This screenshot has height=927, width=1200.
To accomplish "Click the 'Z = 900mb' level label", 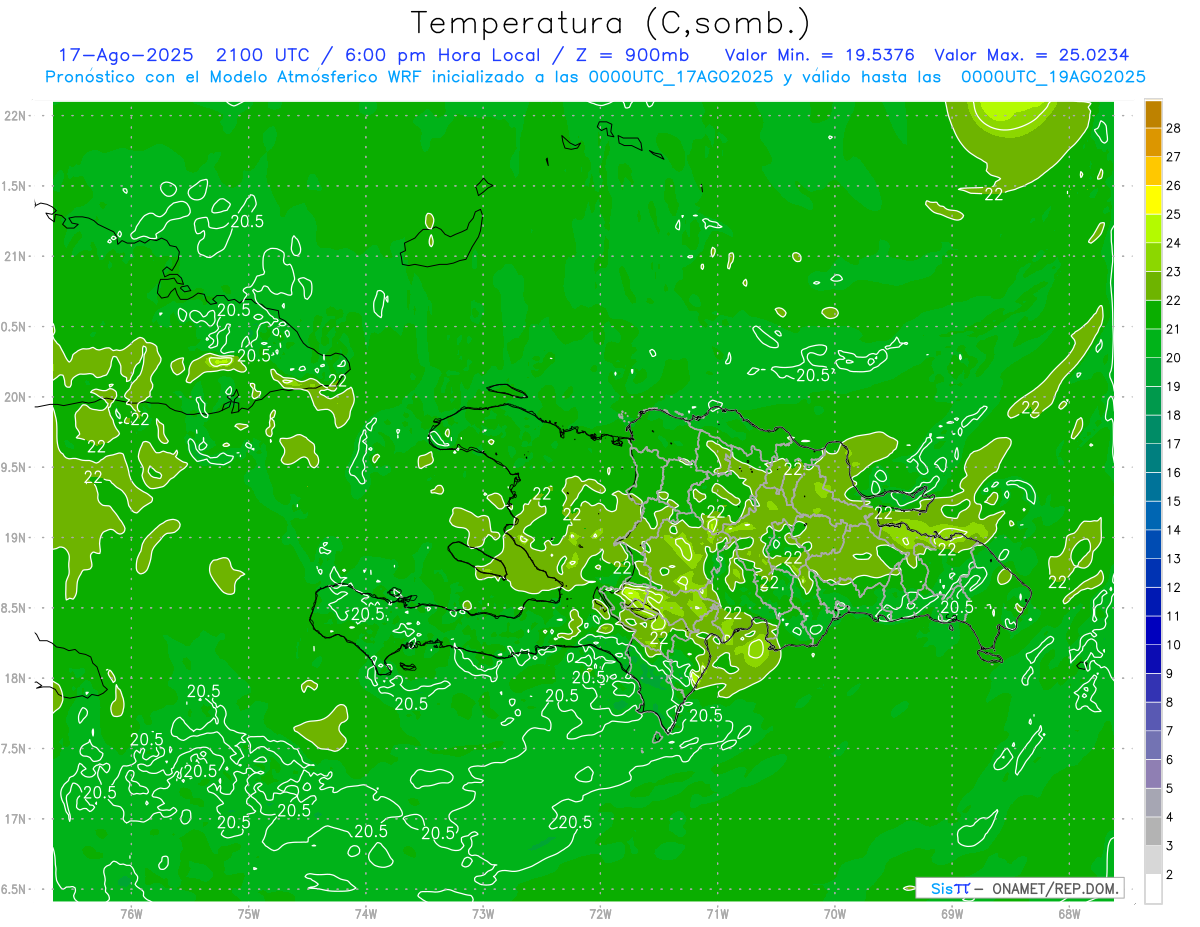I will [632, 55].
